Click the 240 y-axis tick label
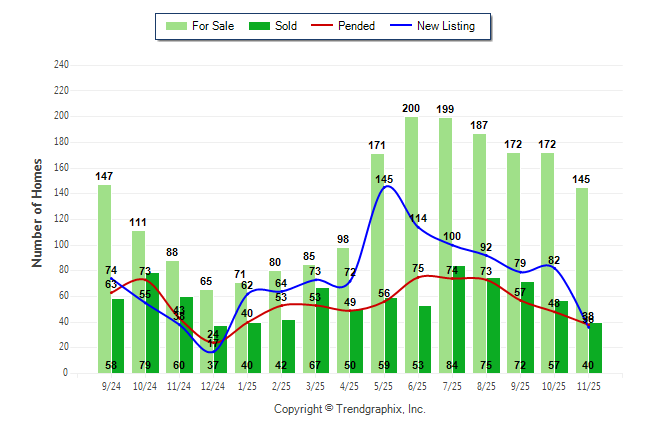Image resolution: width=646 pixels, height=434 pixels. (62, 65)
